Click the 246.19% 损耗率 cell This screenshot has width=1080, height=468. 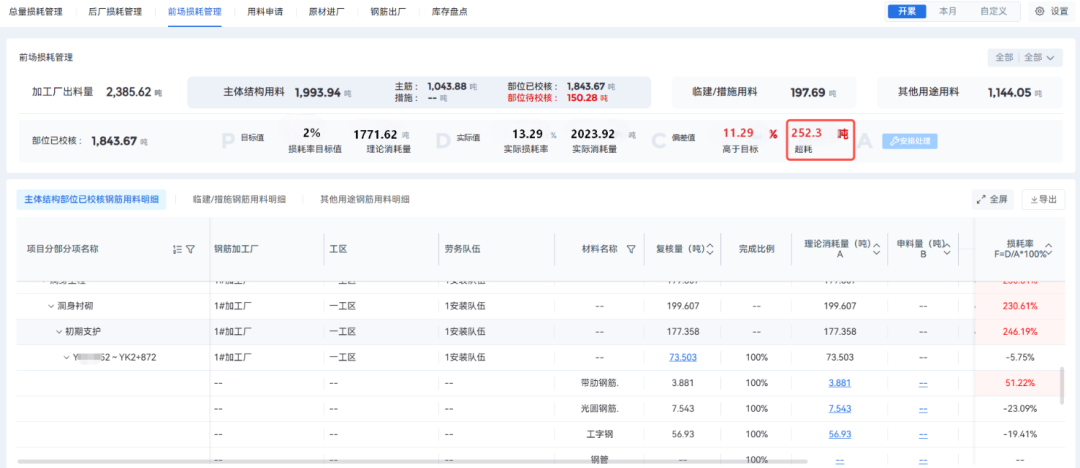point(1020,332)
